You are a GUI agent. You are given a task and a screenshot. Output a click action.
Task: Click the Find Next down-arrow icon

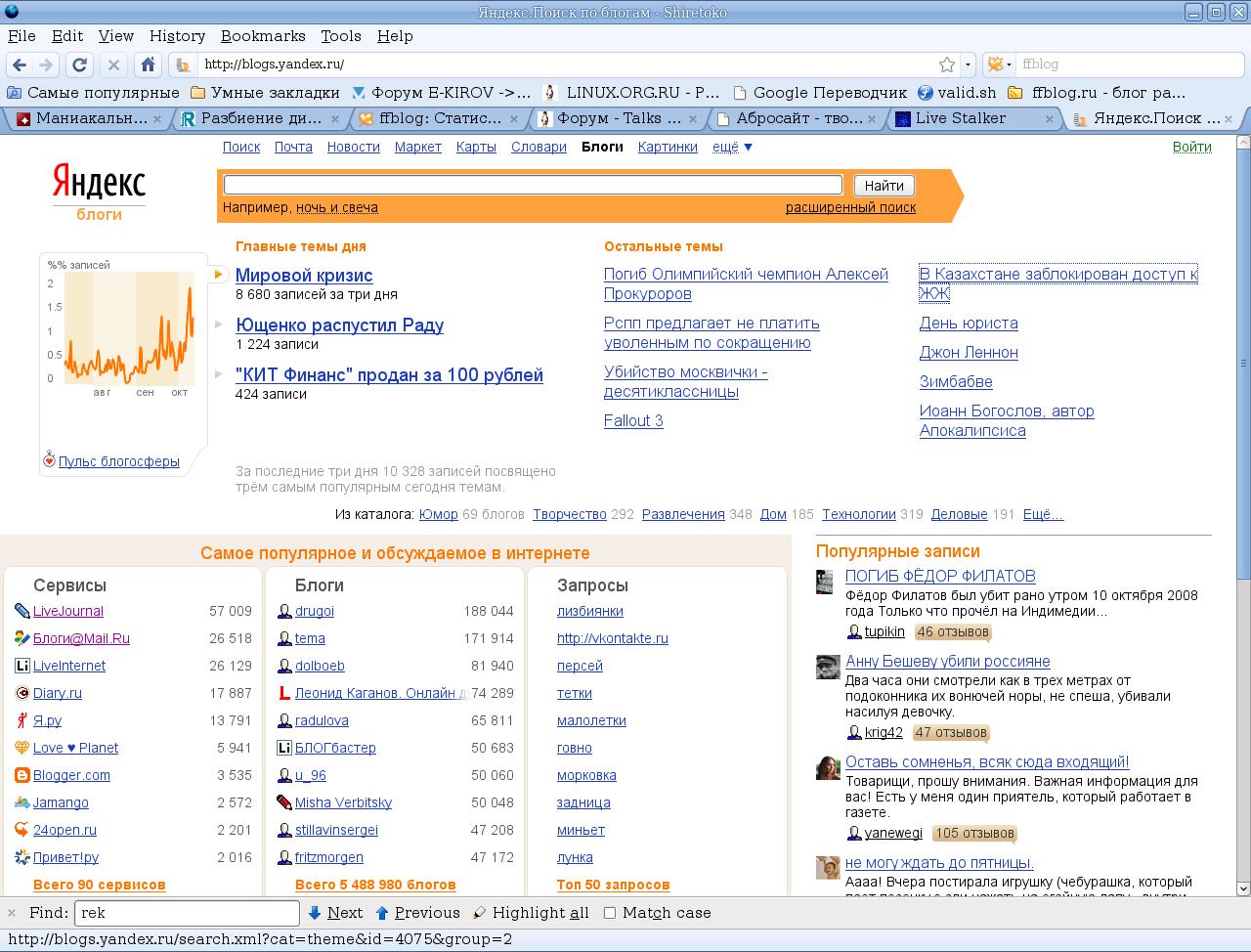(315, 913)
